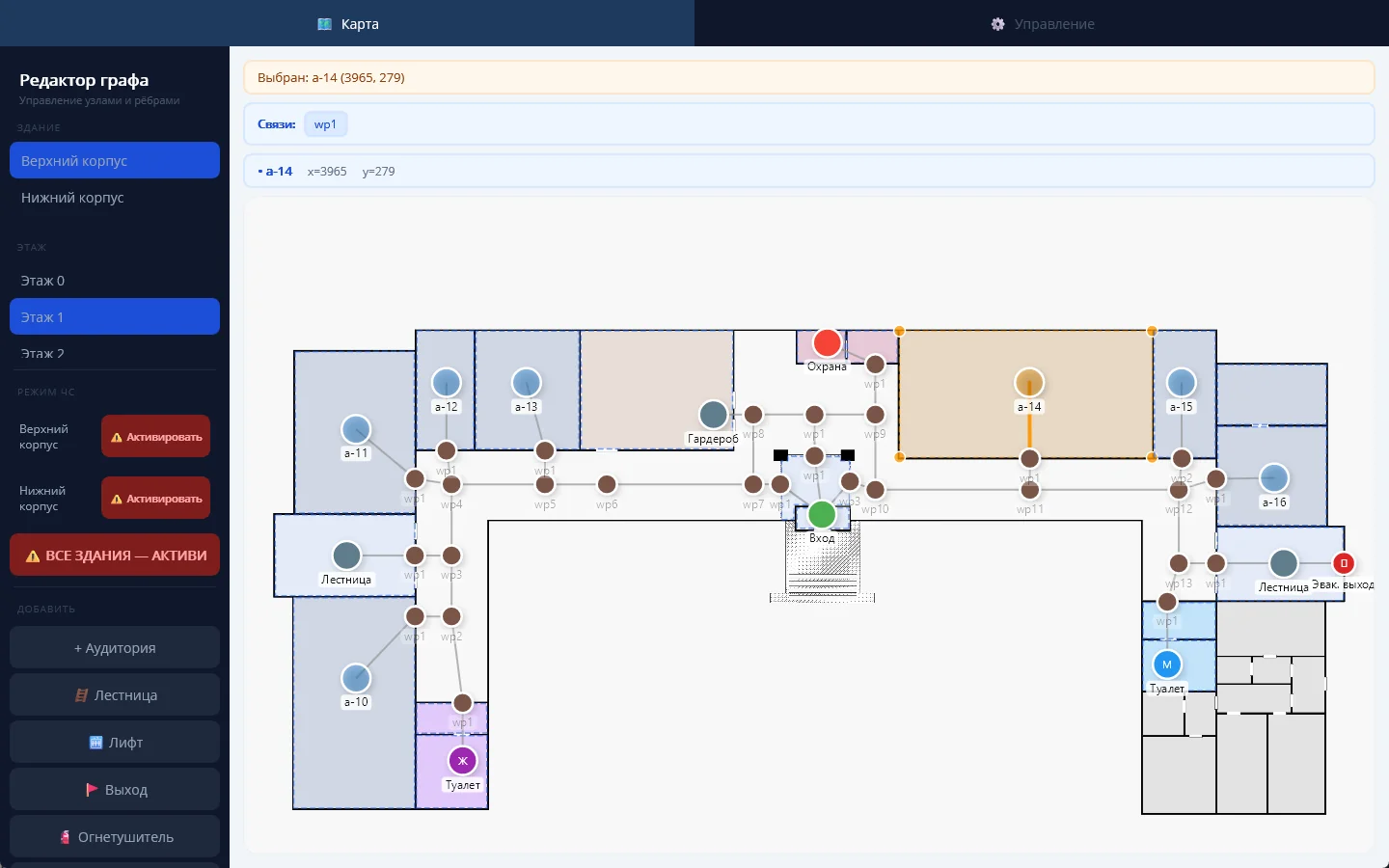Select the a-13 room node

tap(526, 383)
